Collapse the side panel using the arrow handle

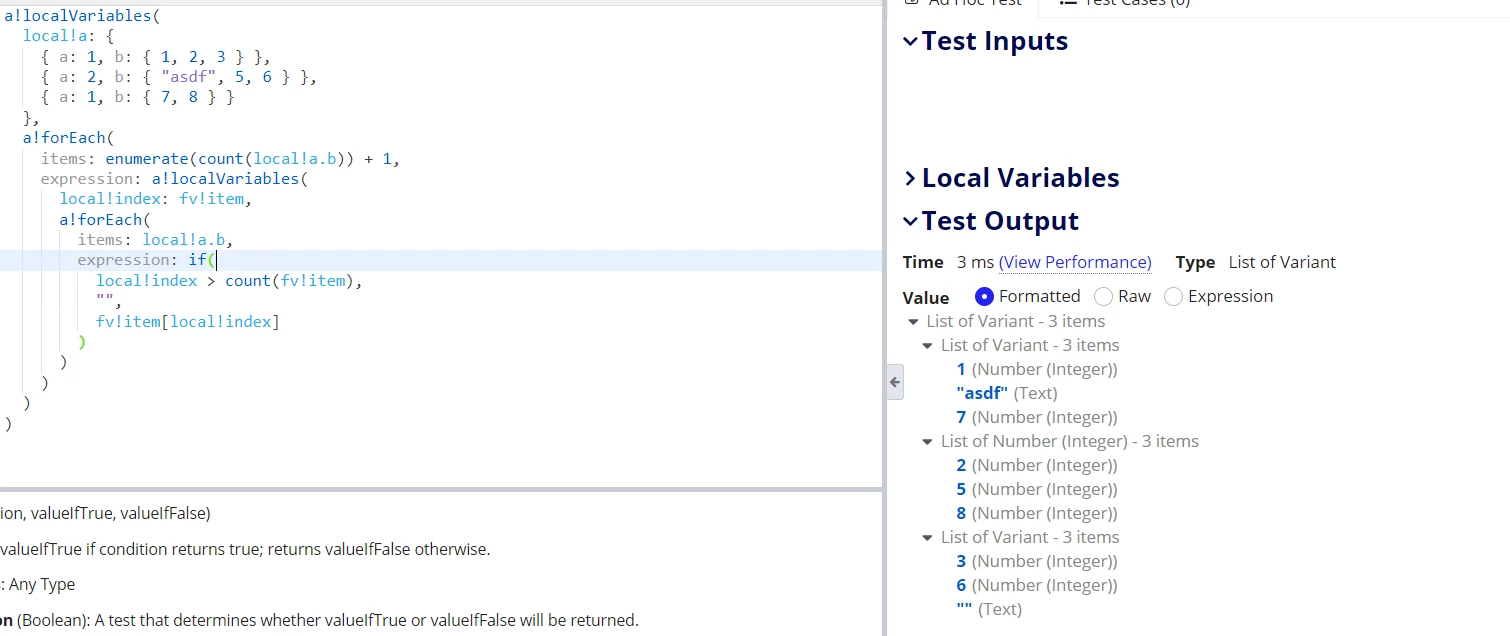click(895, 382)
